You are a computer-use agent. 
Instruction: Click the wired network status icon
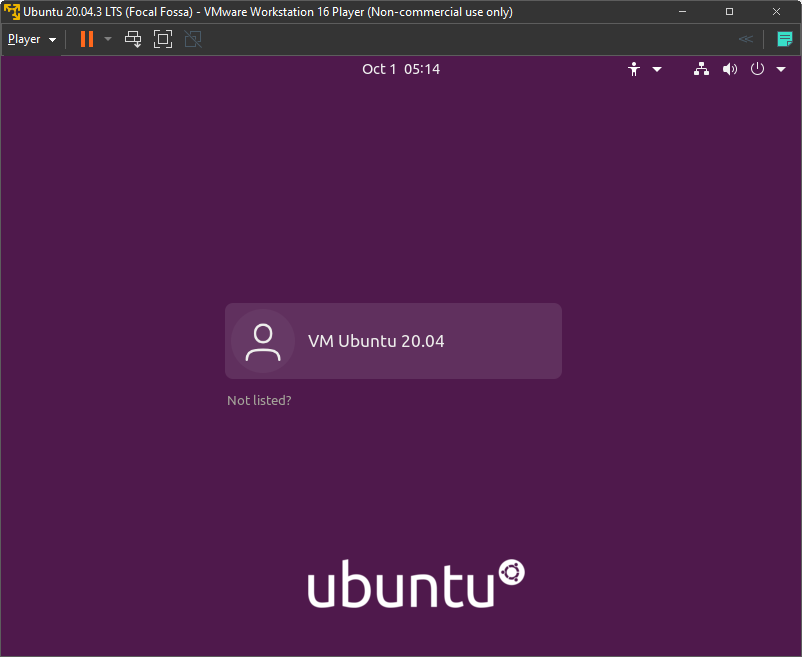[x=701, y=69]
